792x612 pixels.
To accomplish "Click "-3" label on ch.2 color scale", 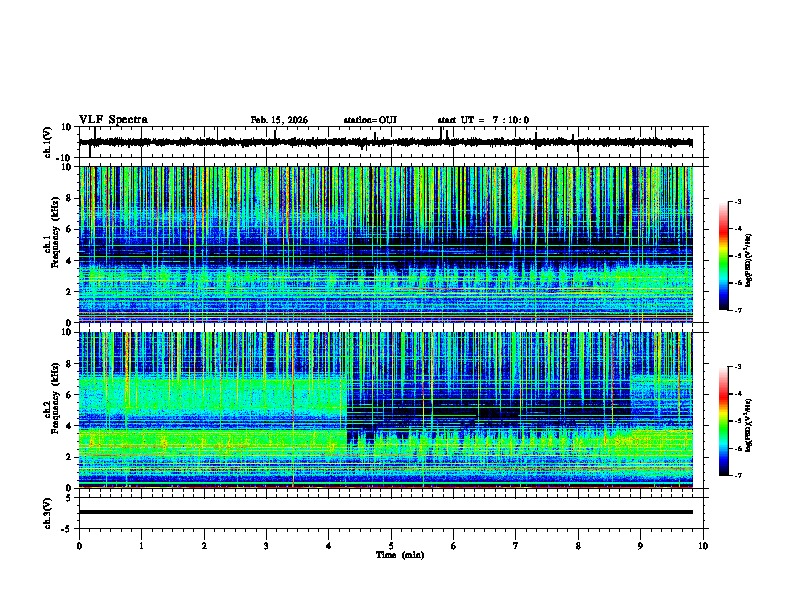I will [738, 367].
